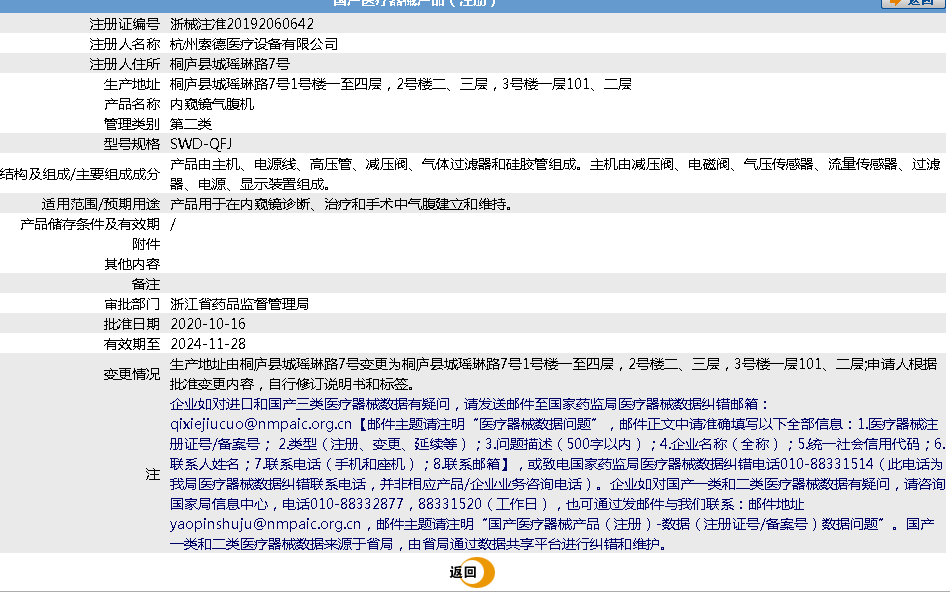Screen dimensions: 950x592
Task: Click the slash value for storage conditions
Action: [173, 224]
